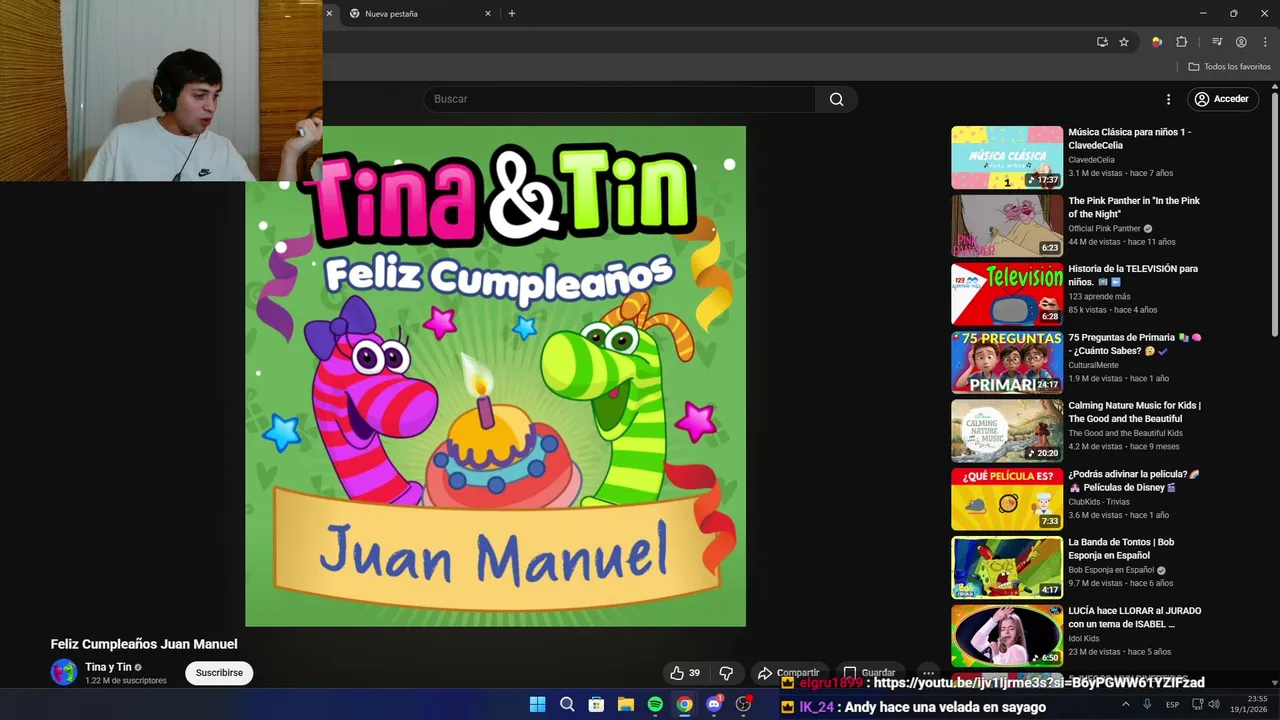The width and height of the screenshot is (1280, 720).
Task: Open Historia de la TELEVISIÓN thumbnail
Action: pos(1007,294)
